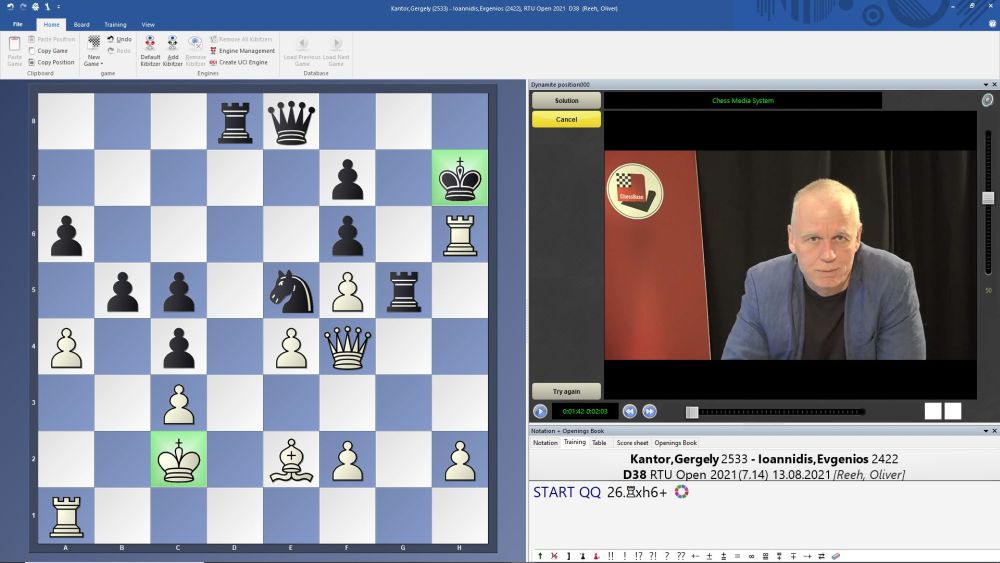Click the eraser icon in annotation toolbar
Viewport: 1000px width, 563px height.
(x=836, y=555)
